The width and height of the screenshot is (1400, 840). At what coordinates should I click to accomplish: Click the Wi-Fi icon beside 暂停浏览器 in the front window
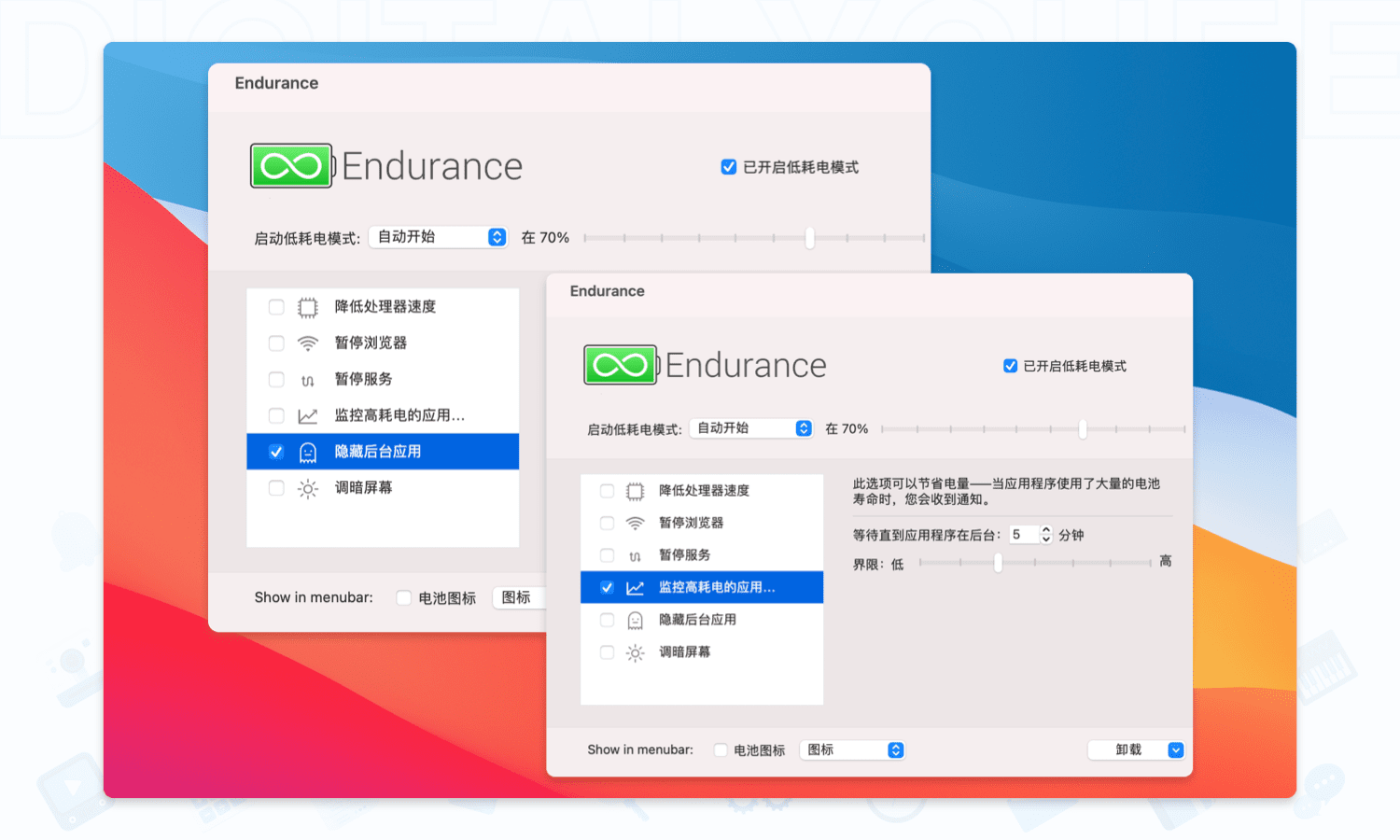(635, 523)
